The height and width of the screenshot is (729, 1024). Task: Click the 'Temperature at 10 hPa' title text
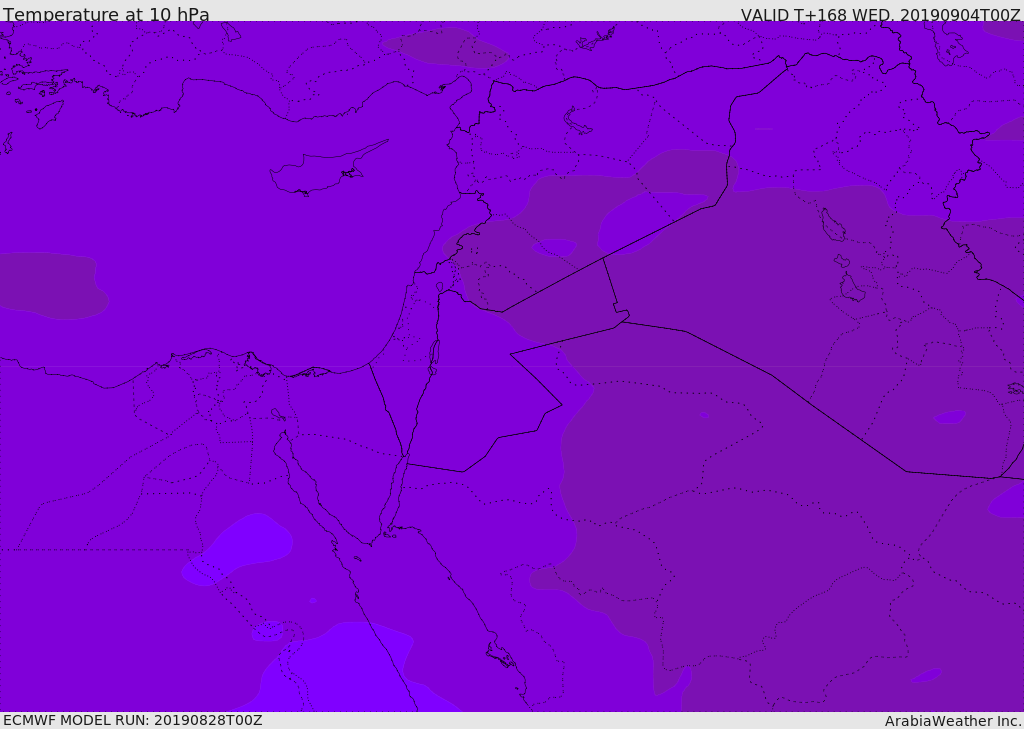point(106,14)
